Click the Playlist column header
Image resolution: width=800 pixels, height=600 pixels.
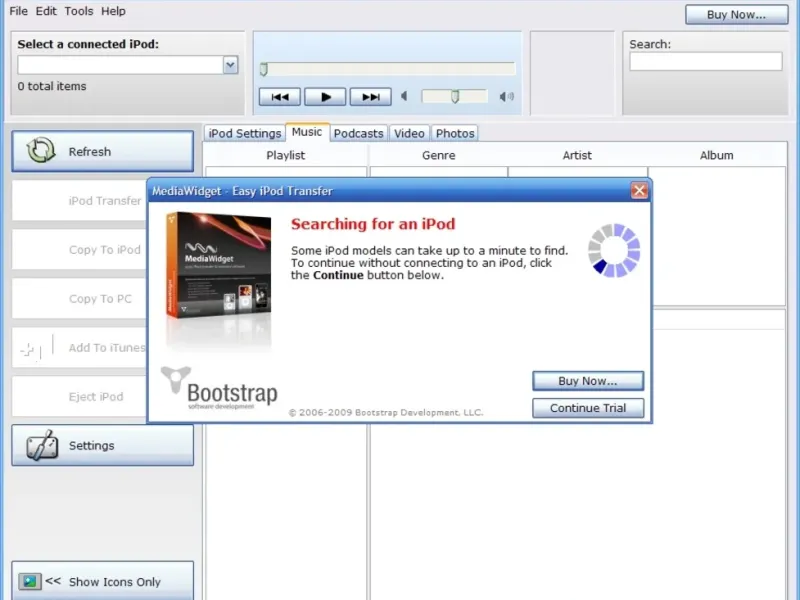285,155
